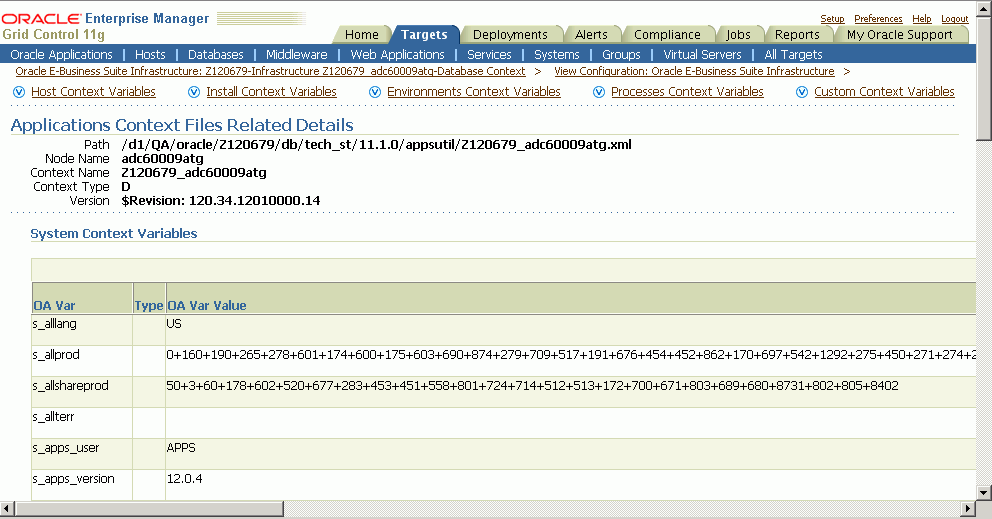Open the My Oracle Support tab
The width and height of the screenshot is (992, 519).
click(x=900, y=35)
